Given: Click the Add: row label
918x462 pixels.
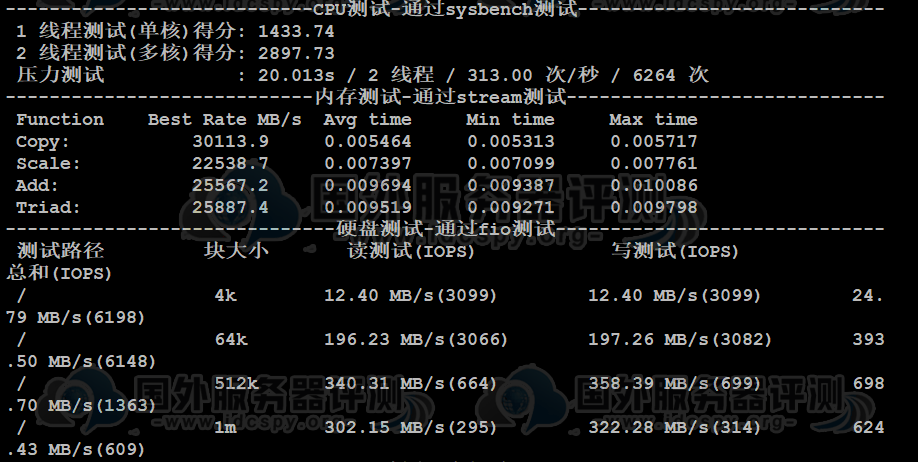Looking at the screenshot, I should pos(37,186).
